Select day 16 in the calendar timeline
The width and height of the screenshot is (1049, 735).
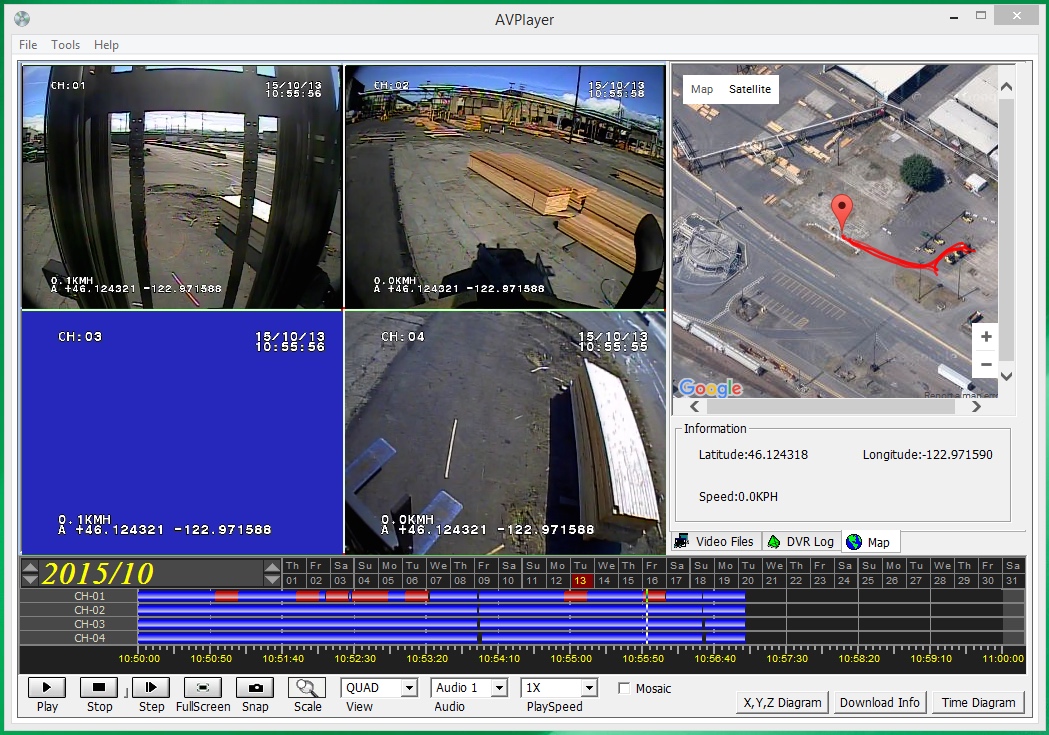(x=652, y=581)
